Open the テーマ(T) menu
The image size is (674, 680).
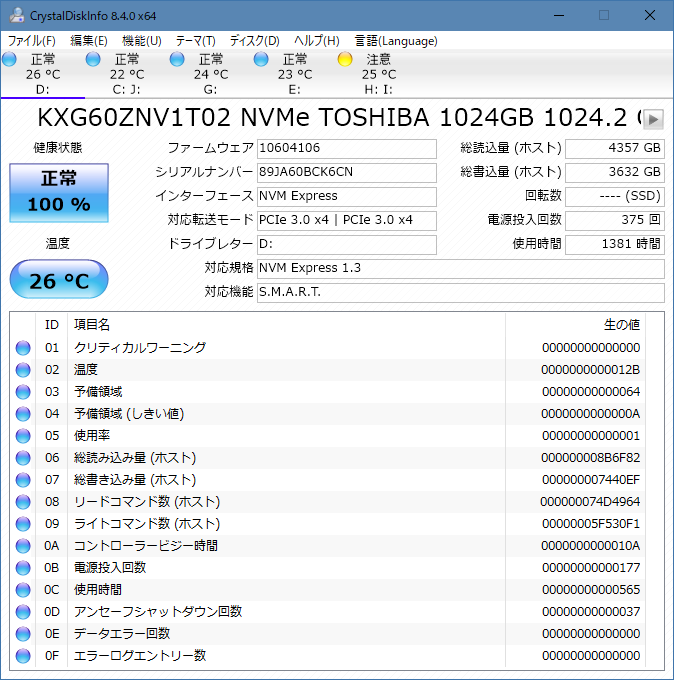[196, 41]
